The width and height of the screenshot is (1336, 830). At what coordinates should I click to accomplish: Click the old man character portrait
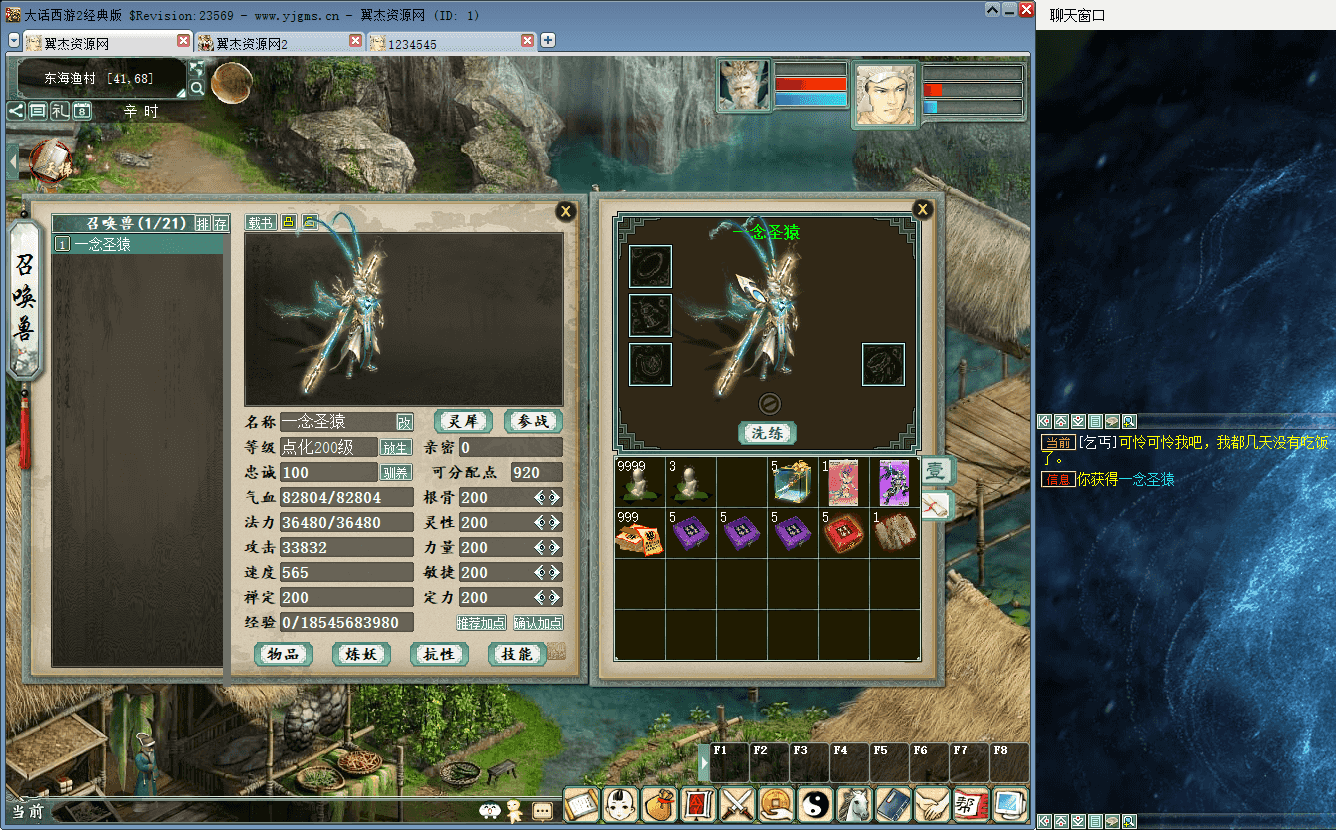744,85
